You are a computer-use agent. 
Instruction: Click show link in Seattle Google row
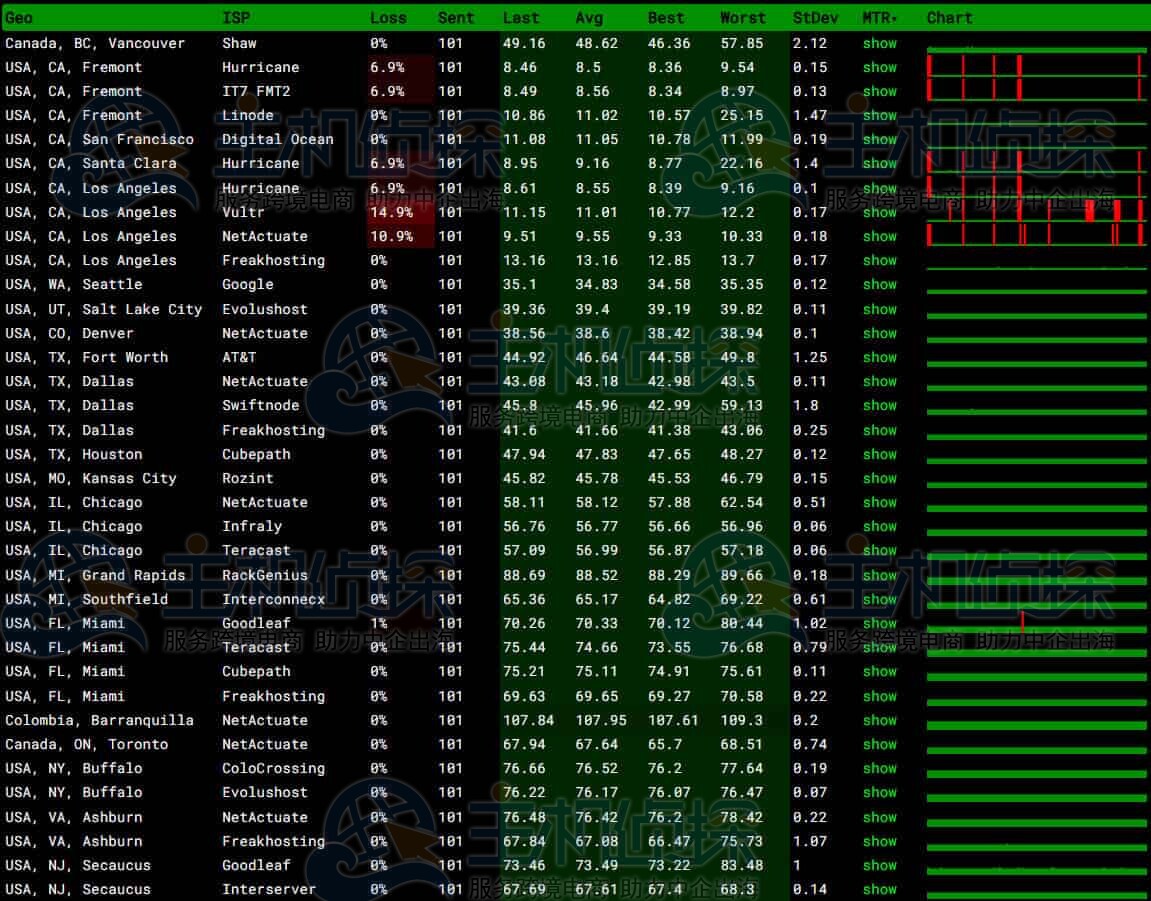879,284
